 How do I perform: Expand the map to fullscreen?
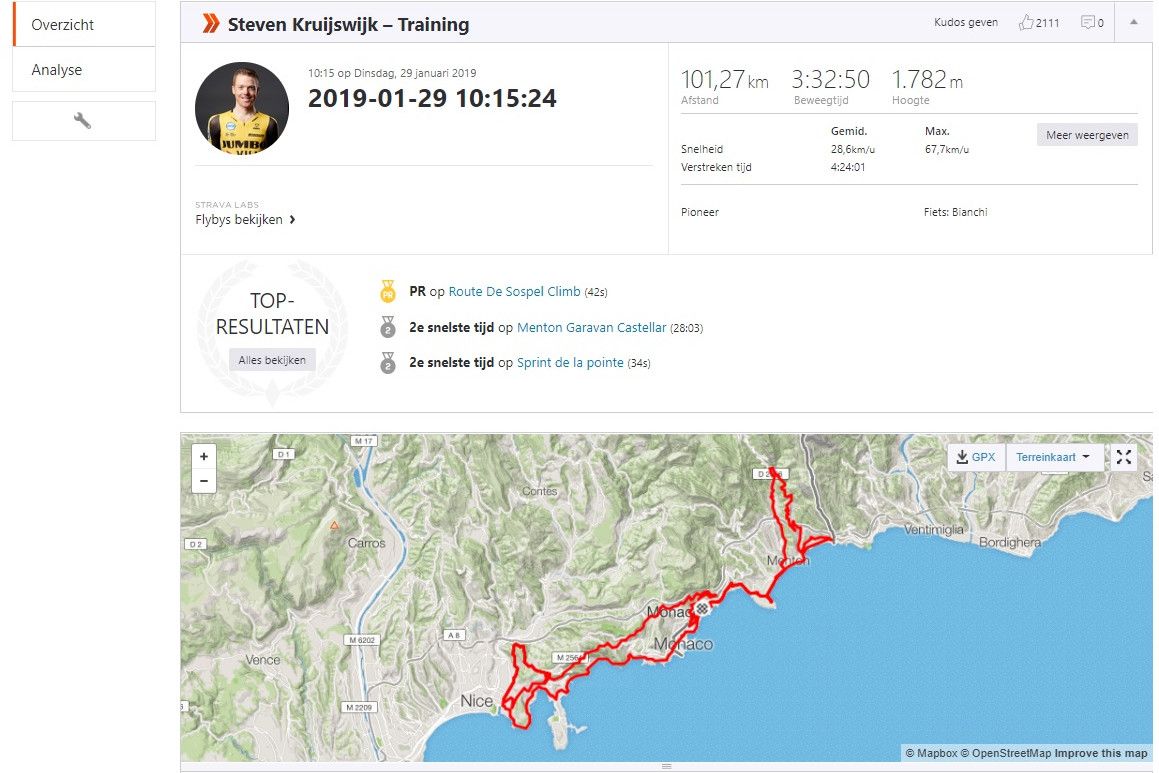tap(1123, 456)
